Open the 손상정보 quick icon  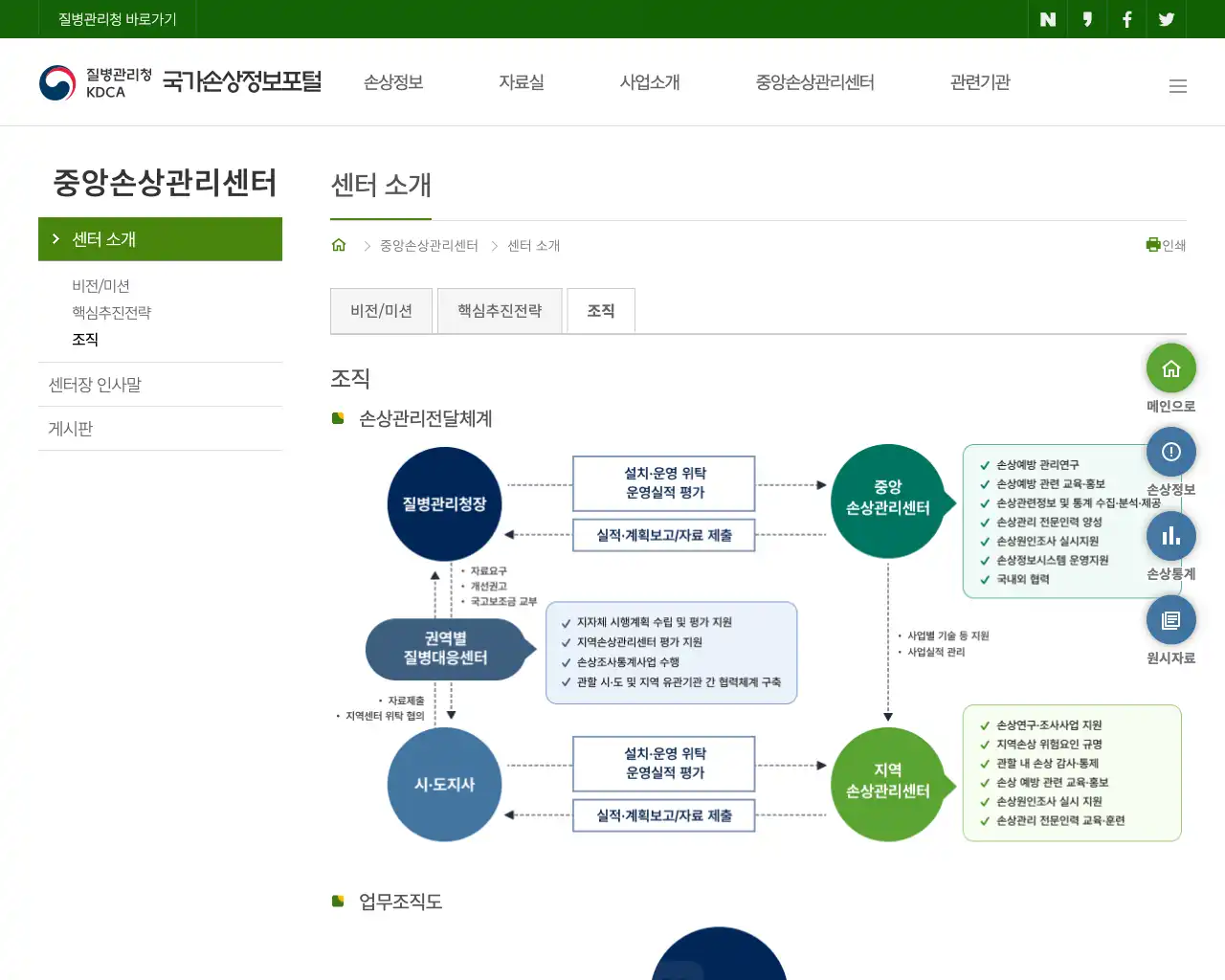click(1171, 452)
